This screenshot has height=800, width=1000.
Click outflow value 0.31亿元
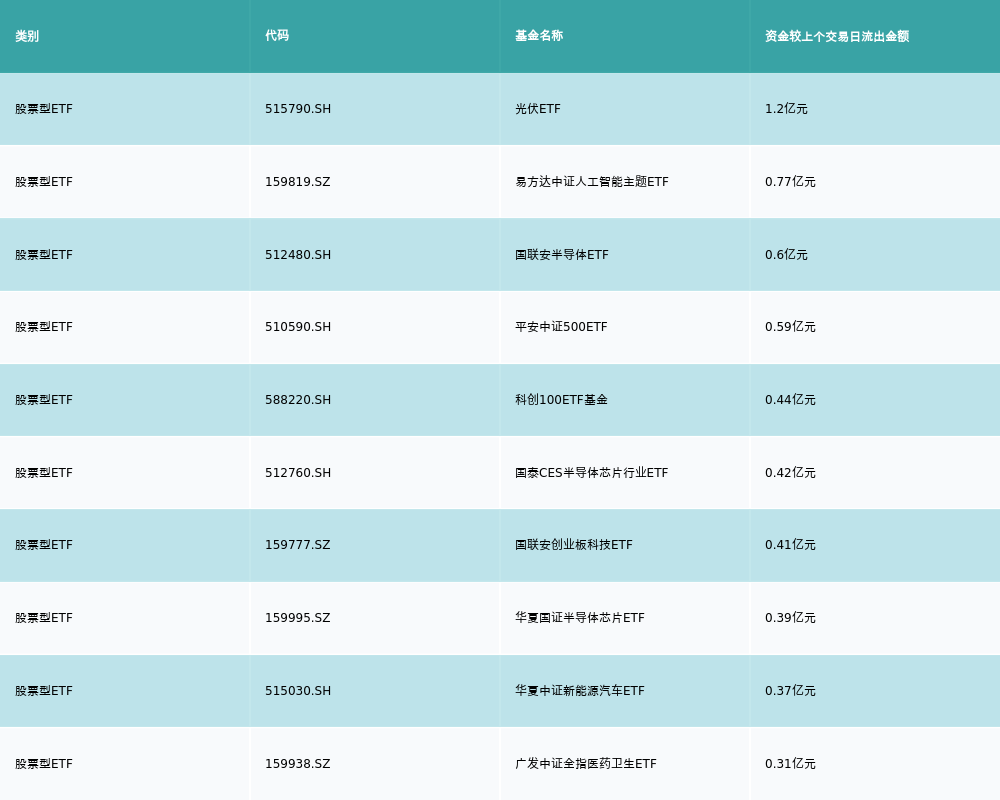pyautogui.click(x=790, y=764)
